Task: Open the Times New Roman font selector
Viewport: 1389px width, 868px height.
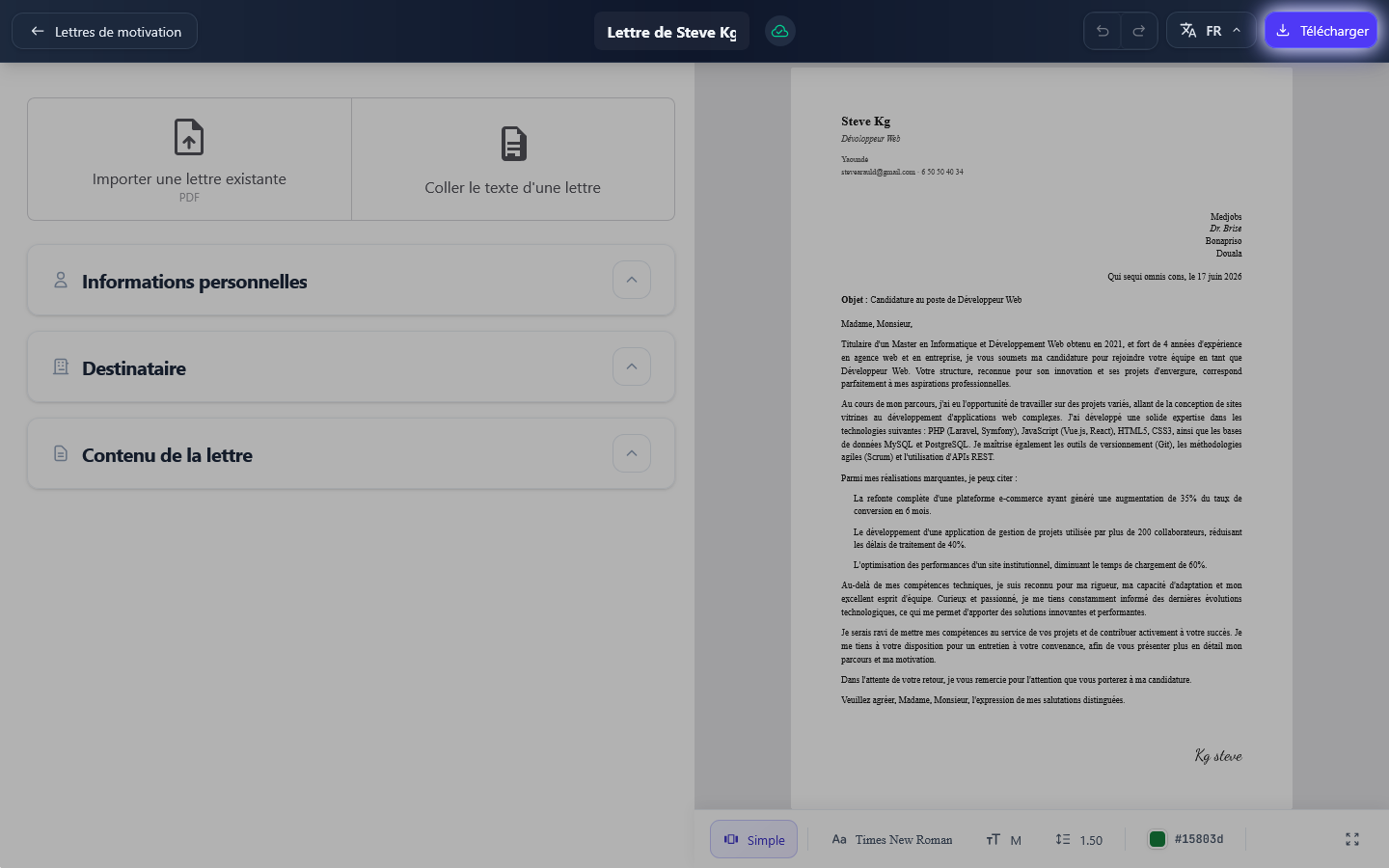Action: [x=892, y=840]
